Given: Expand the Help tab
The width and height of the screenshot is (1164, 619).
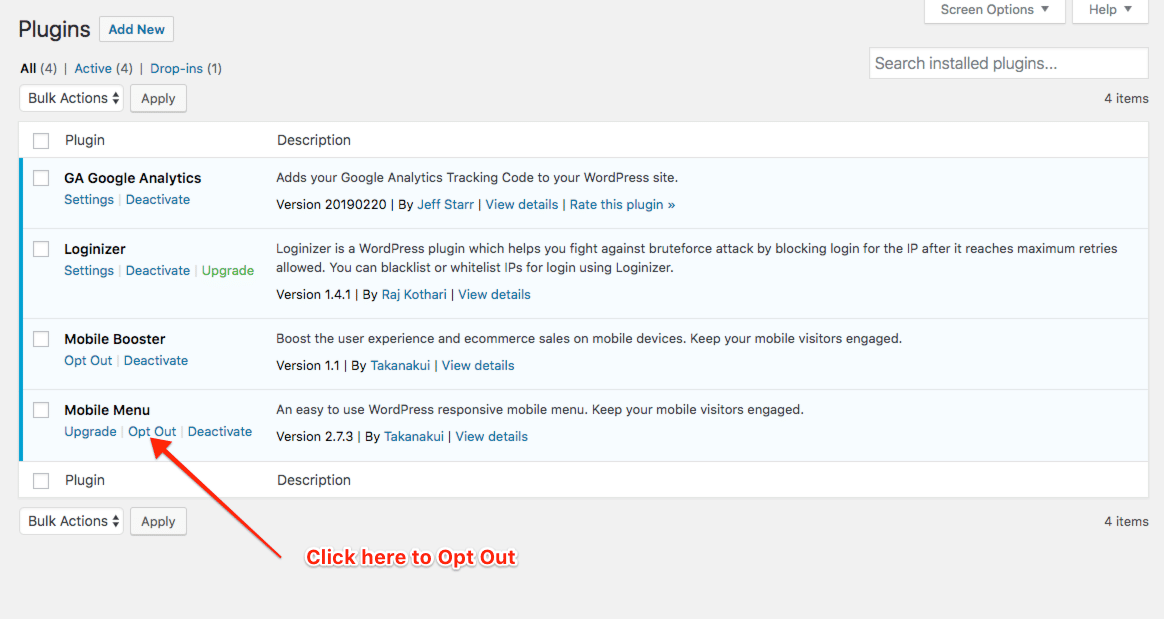Looking at the screenshot, I should [1111, 10].
